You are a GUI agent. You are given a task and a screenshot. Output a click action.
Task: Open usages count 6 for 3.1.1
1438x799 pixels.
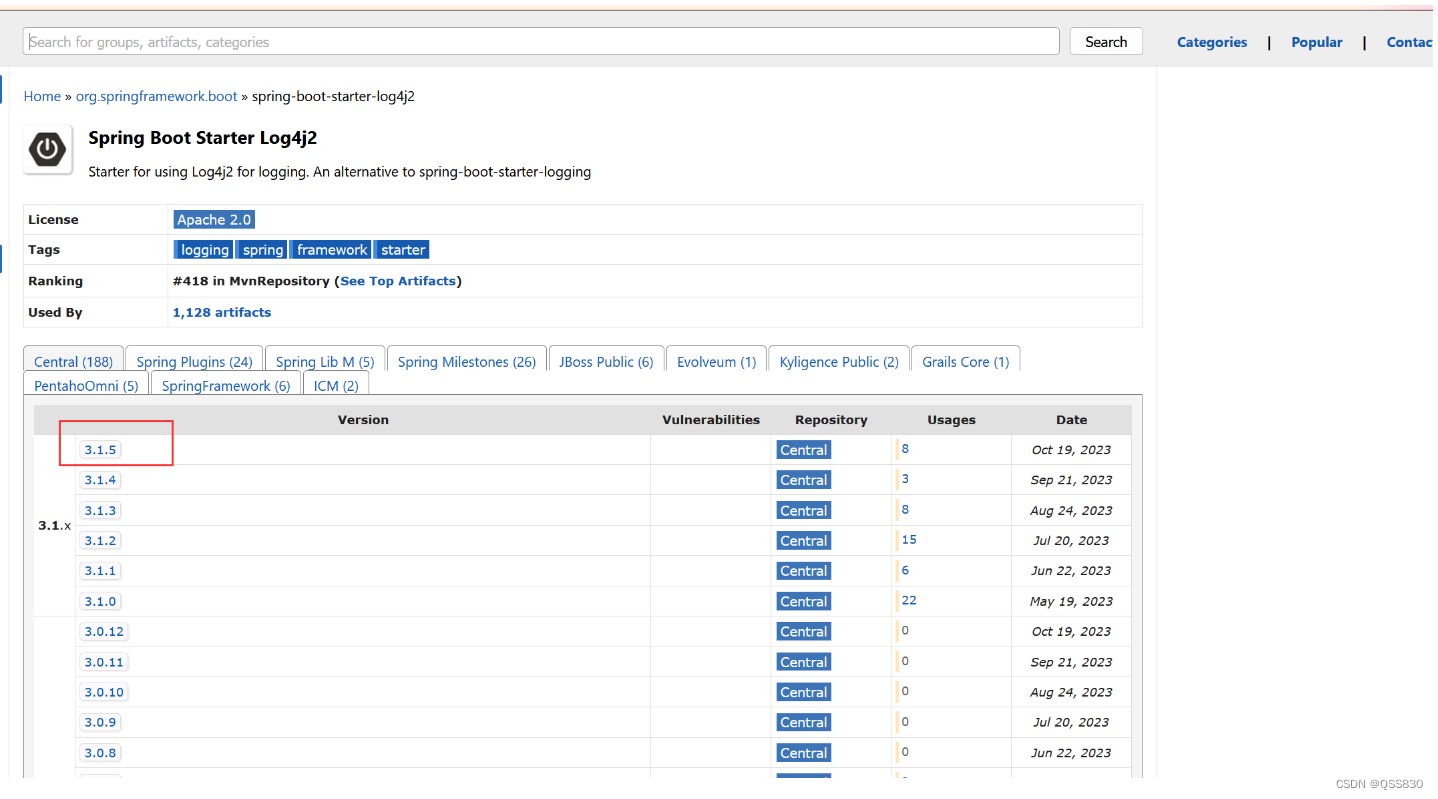tap(905, 570)
